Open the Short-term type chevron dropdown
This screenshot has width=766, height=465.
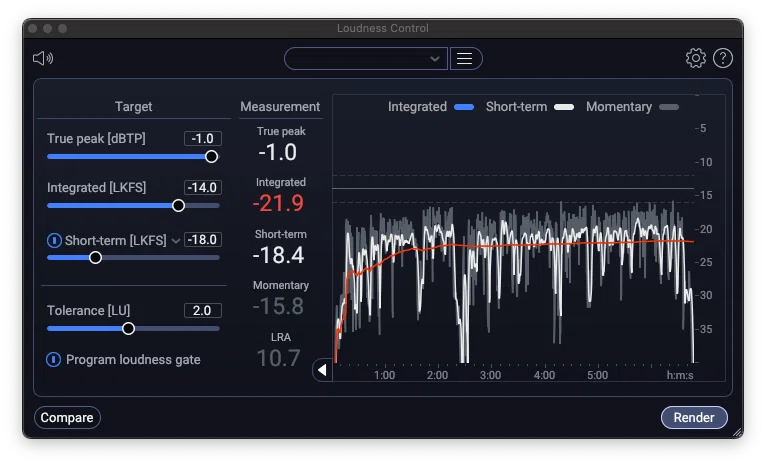pyautogui.click(x=176, y=240)
